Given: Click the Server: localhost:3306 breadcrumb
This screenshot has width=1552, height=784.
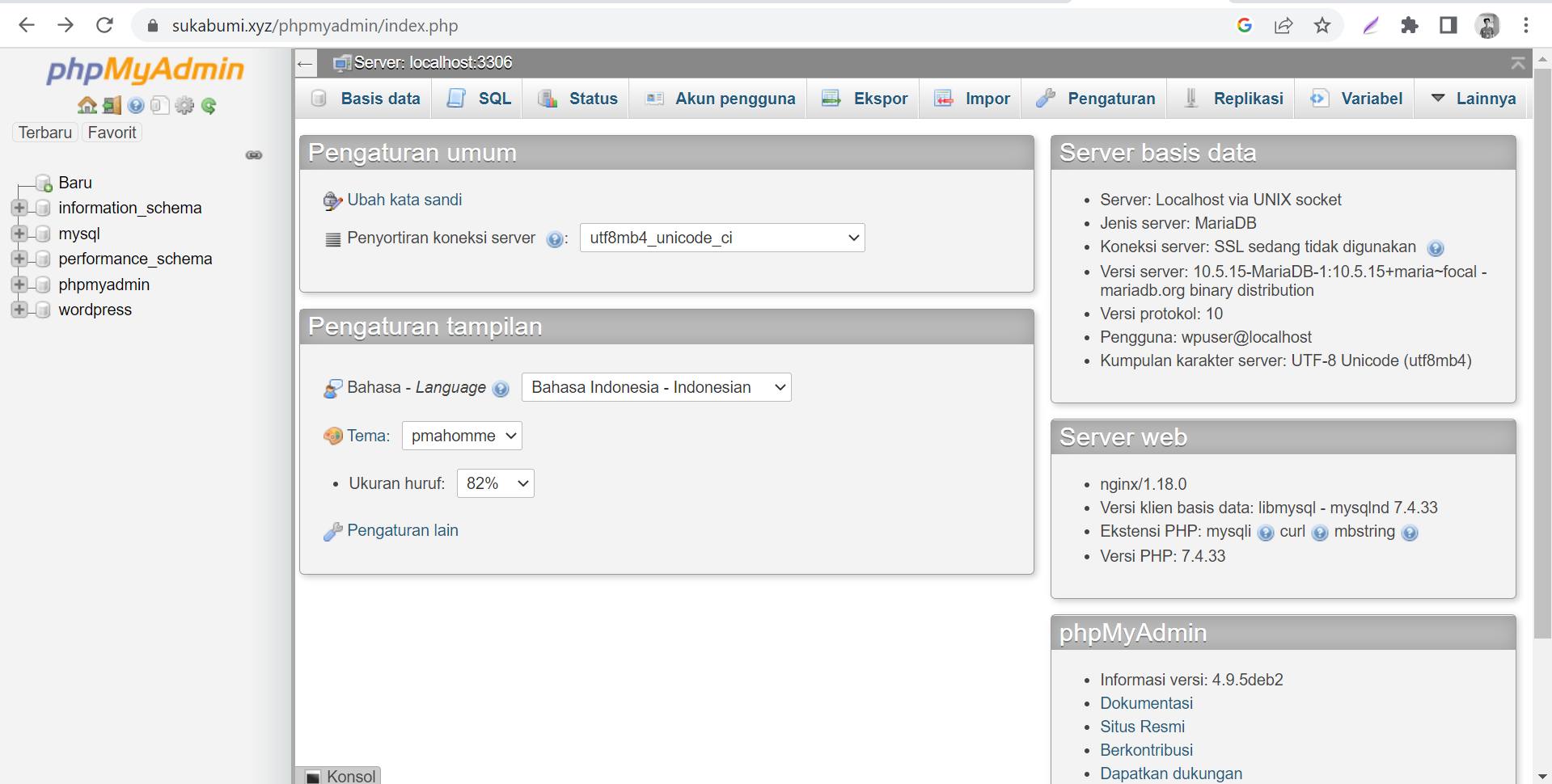Looking at the screenshot, I should (x=433, y=63).
